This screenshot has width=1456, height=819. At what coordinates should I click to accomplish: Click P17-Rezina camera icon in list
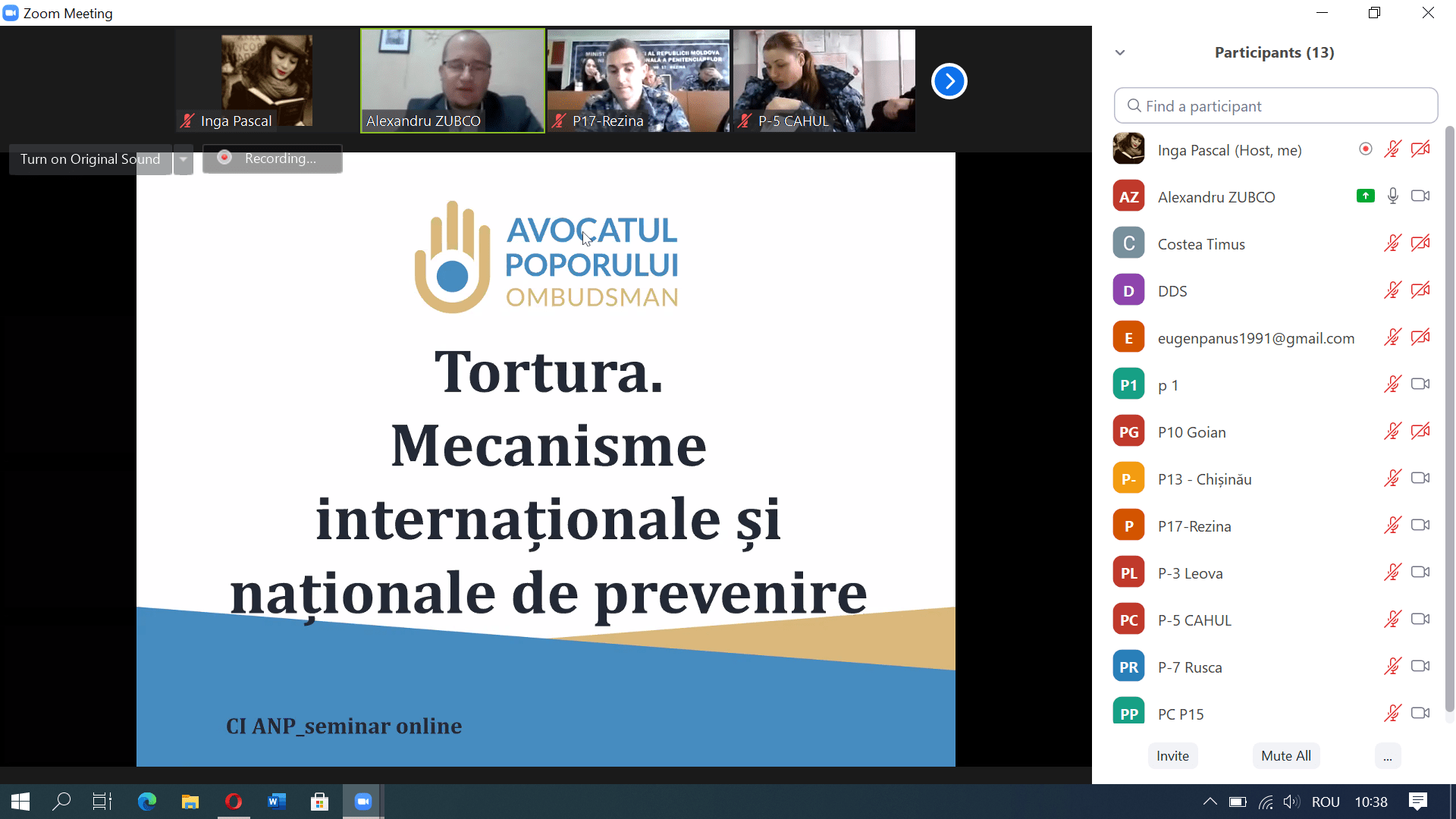click(x=1420, y=526)
